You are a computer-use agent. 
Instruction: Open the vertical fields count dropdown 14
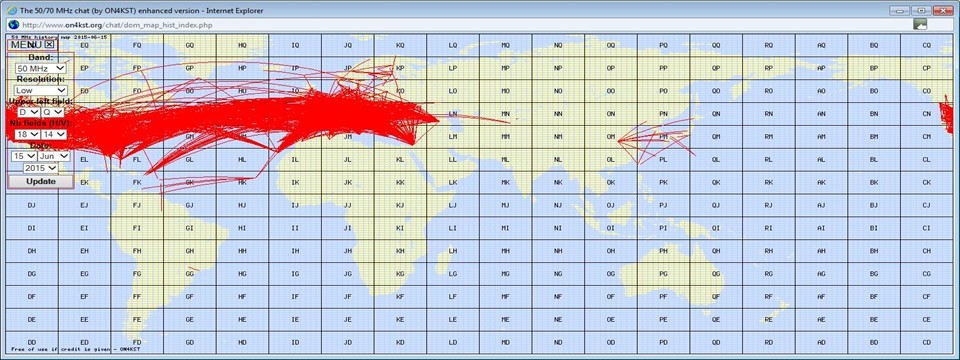[53, 134]
